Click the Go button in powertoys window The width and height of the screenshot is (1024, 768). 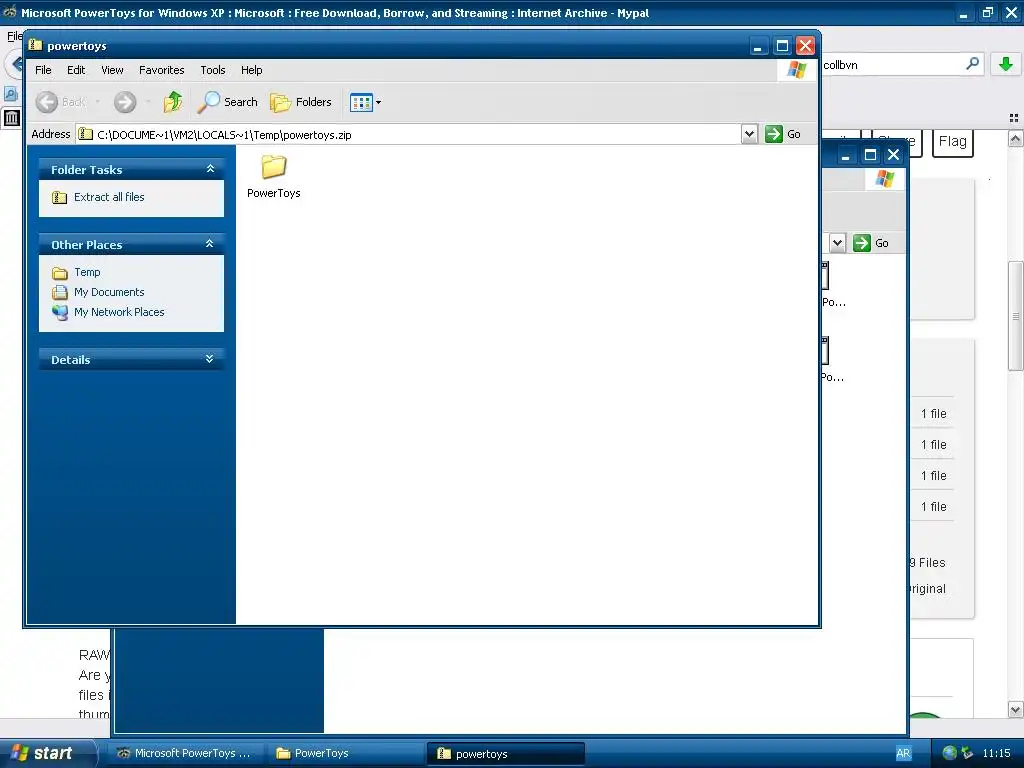783,134
